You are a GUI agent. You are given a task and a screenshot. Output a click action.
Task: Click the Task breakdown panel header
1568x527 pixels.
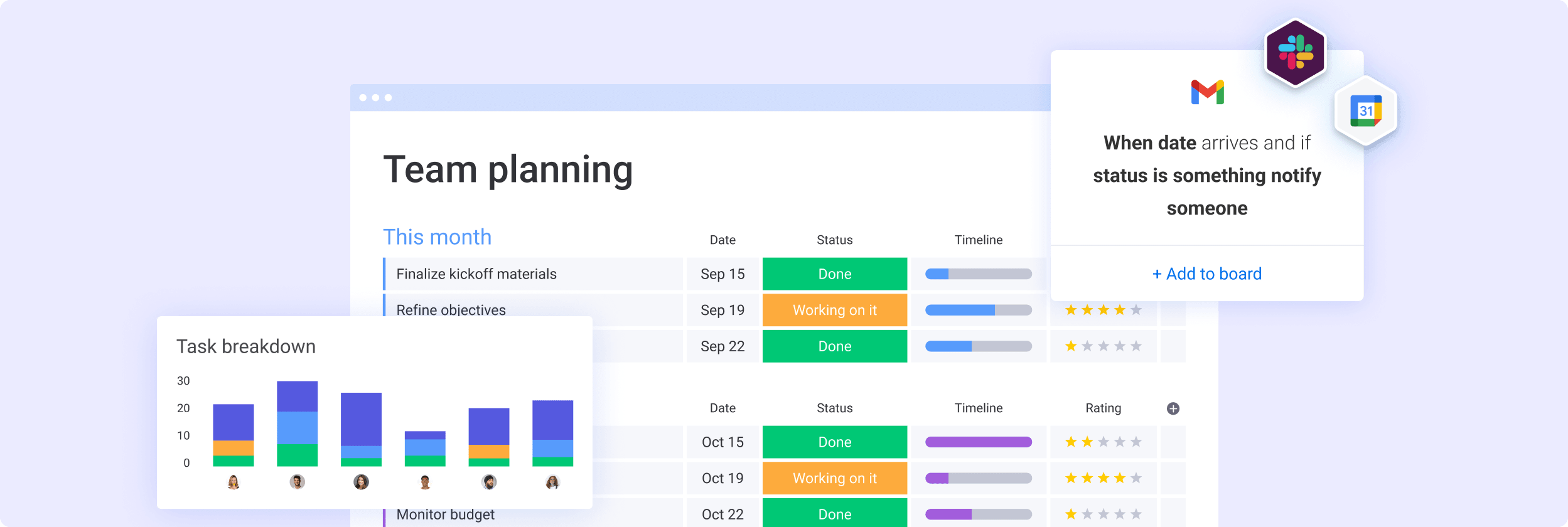click(246, 346)
